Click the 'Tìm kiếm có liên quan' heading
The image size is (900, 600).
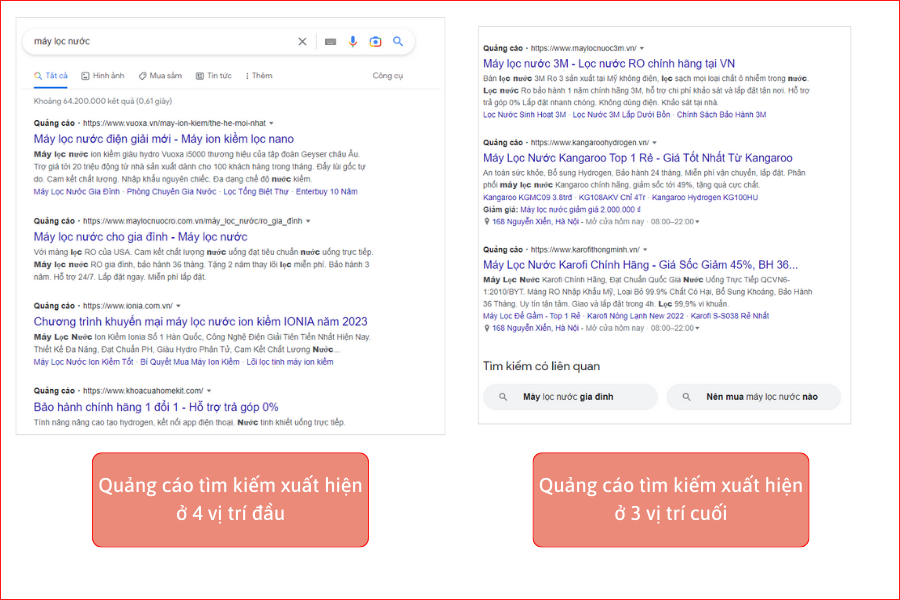click(541, 366)
